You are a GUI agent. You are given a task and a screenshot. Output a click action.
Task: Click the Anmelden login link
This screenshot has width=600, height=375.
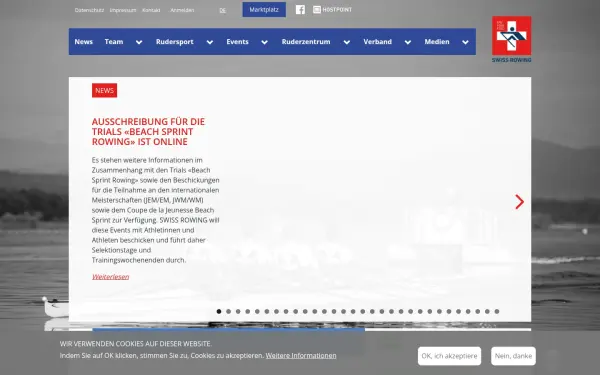182,10
